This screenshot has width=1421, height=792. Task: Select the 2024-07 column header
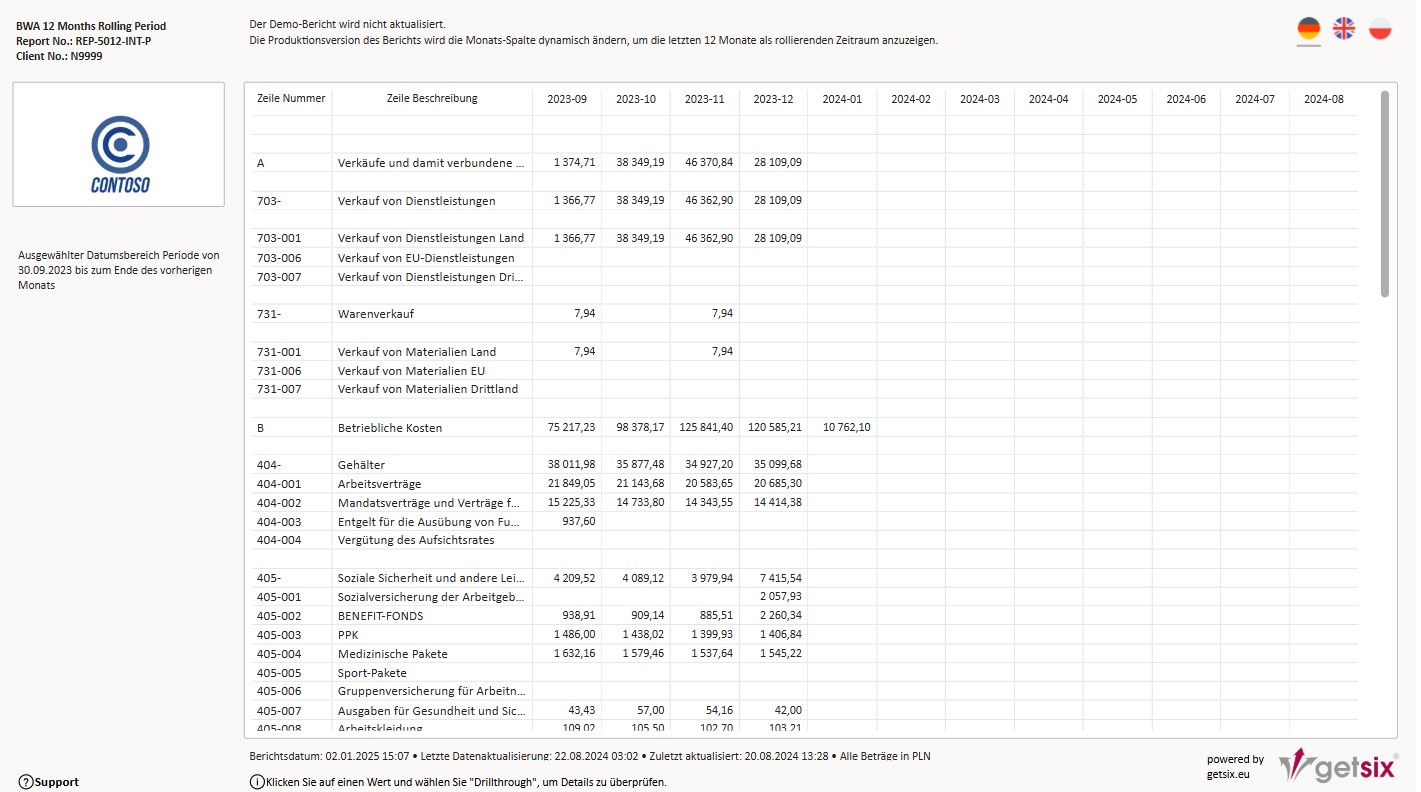pyautogui.click(x=1255, y=99)
